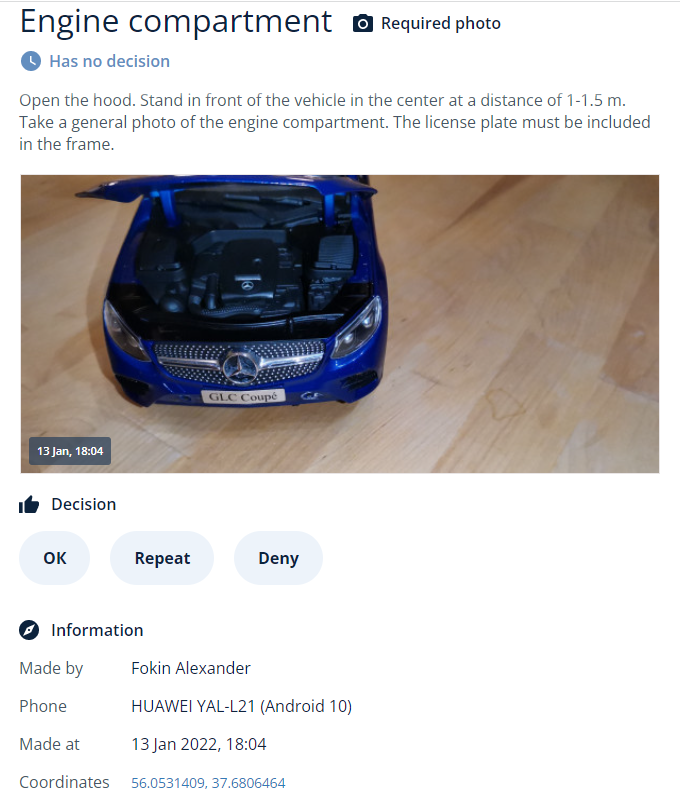Click the photo instructions paragraph

[335, 122]
